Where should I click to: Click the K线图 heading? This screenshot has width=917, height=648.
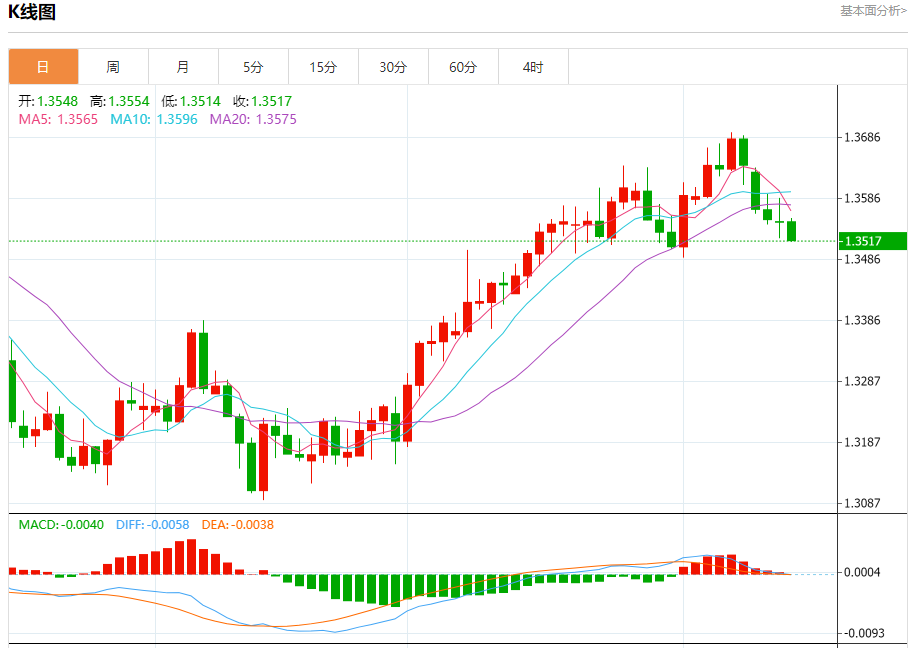[x=32, y=12]
